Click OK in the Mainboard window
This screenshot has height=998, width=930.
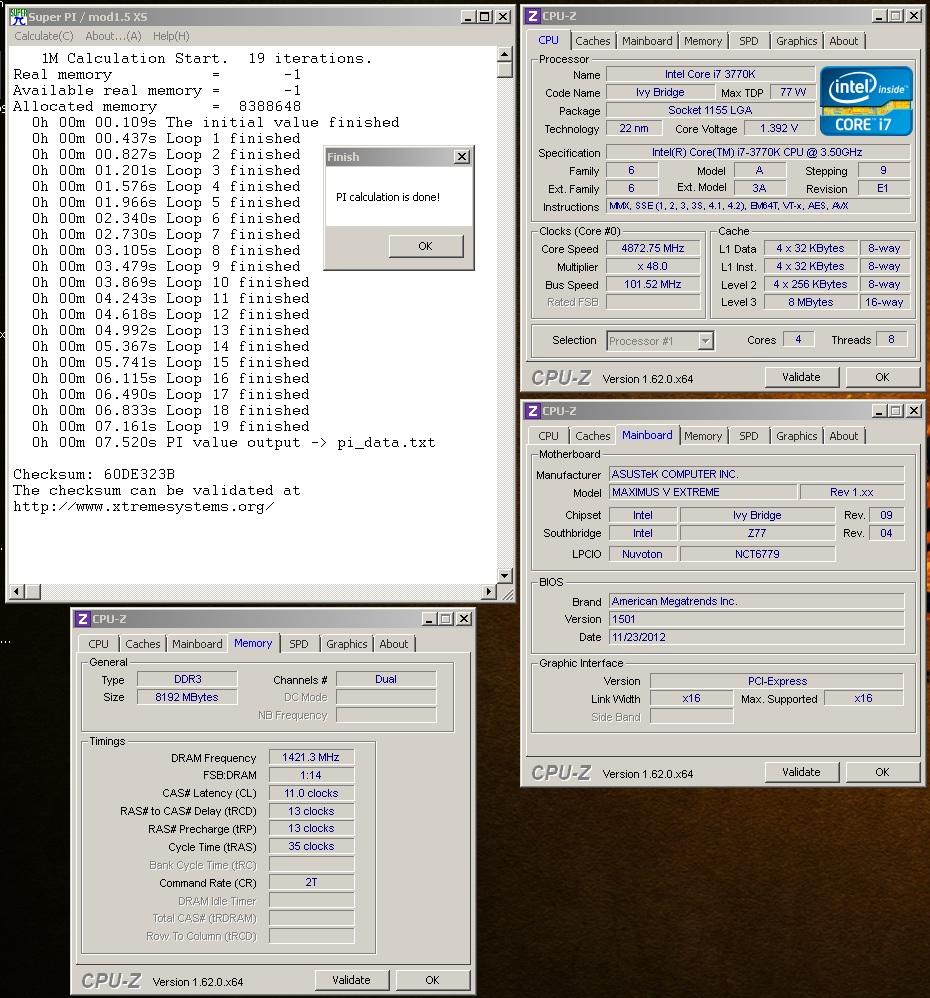point(882,772)
